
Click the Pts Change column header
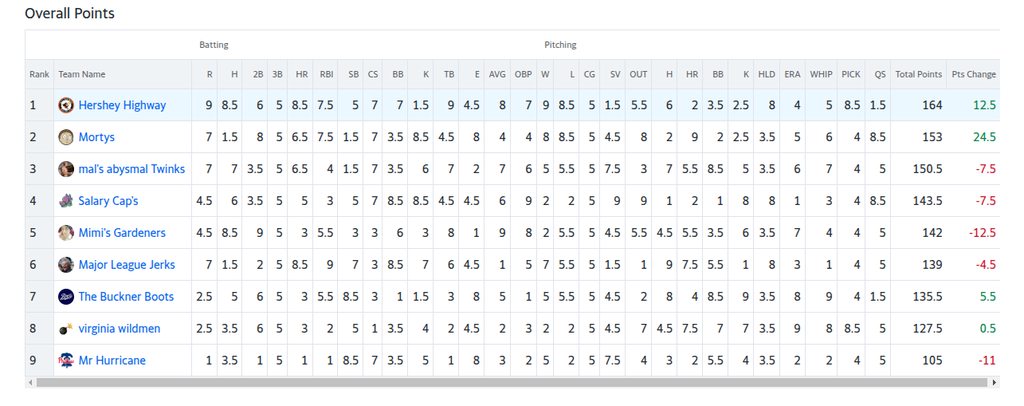973,74
